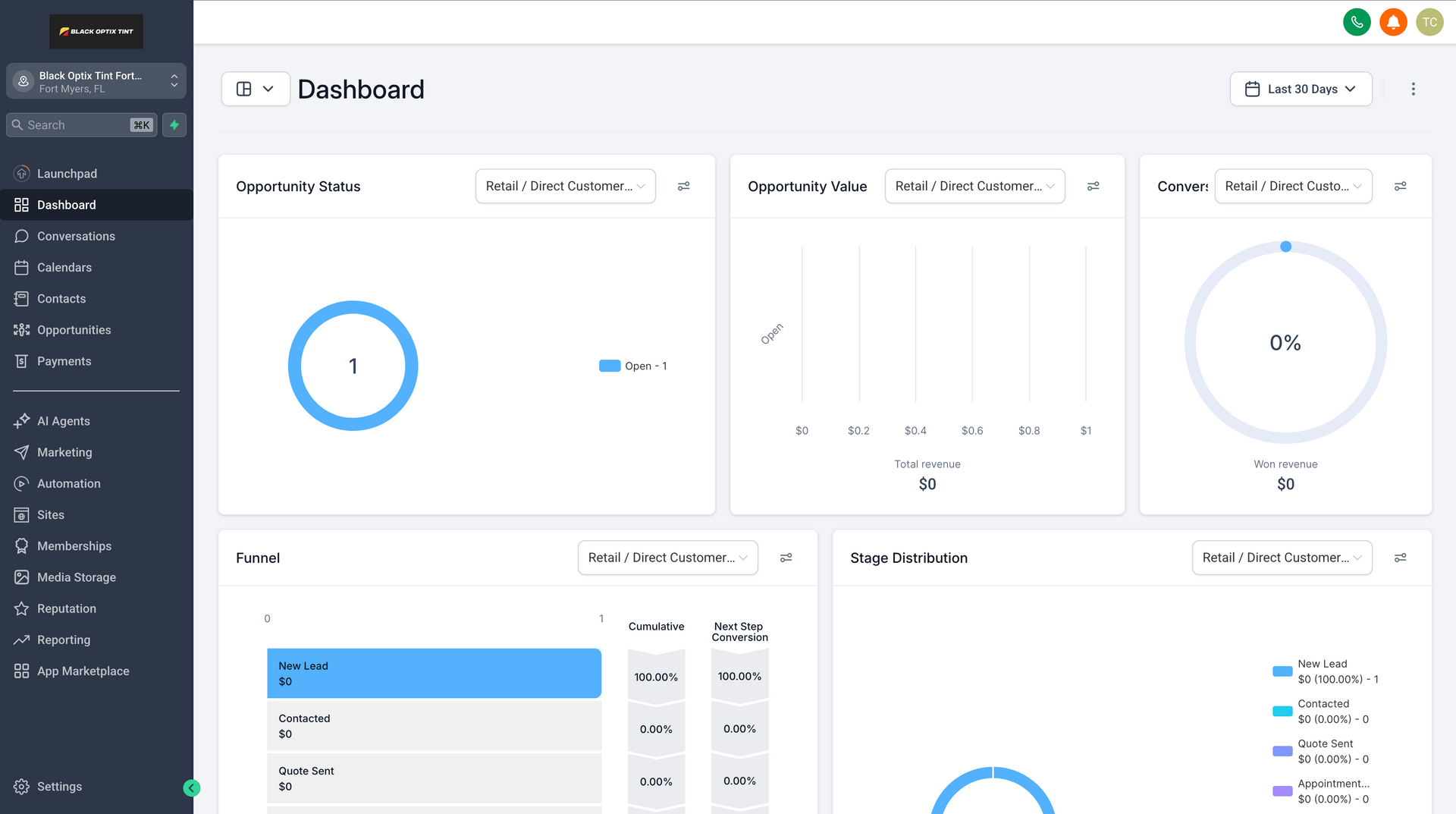Viewport: 1456px width, 814px height.
Task: Click the three-dot dashboard options menu
Action: (1413, 89)
